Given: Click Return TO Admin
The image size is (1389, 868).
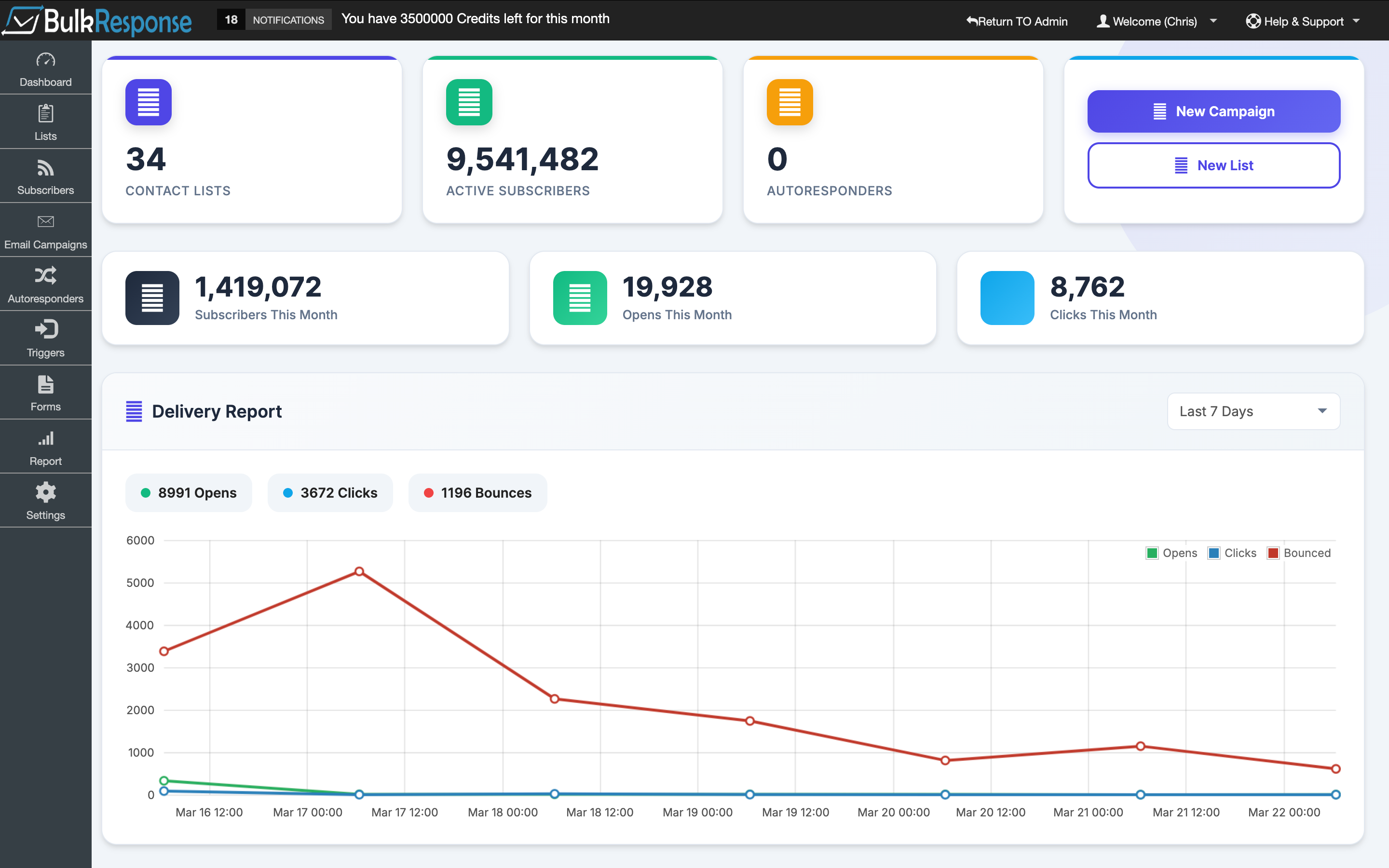Looking at the screenshot, I should click(1017, 21).
